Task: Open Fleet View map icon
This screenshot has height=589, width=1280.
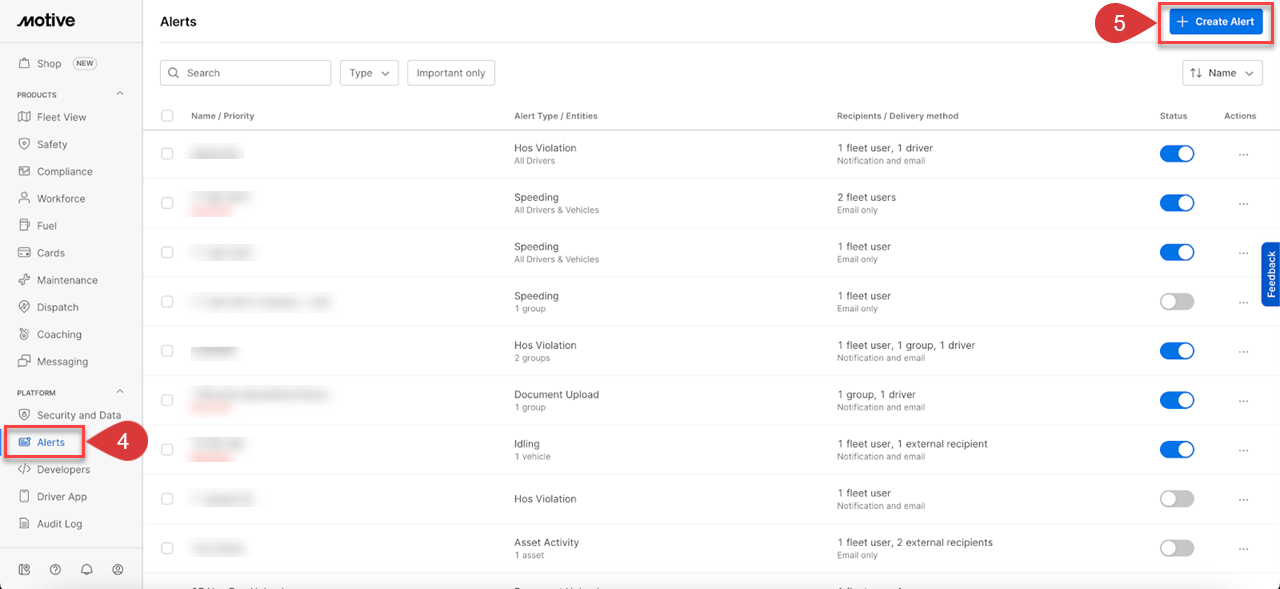Action: pyautogui.click(x=25, y=117)
